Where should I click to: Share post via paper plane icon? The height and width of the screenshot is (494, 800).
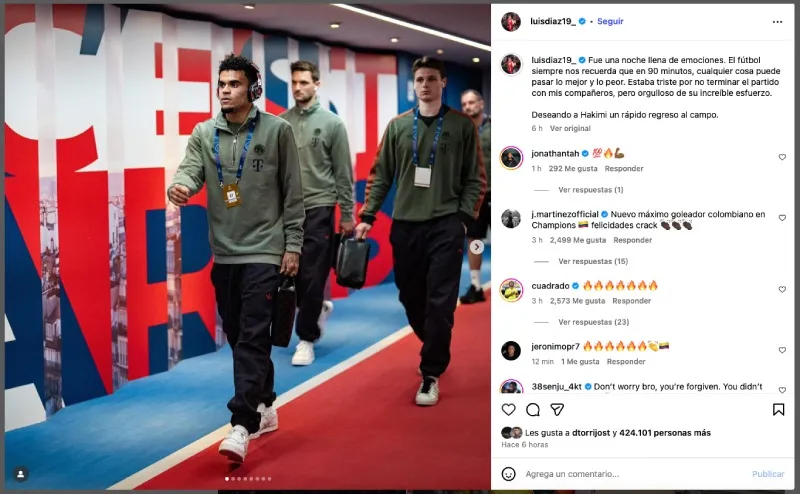pyautogui.click(x=557, y=409)
